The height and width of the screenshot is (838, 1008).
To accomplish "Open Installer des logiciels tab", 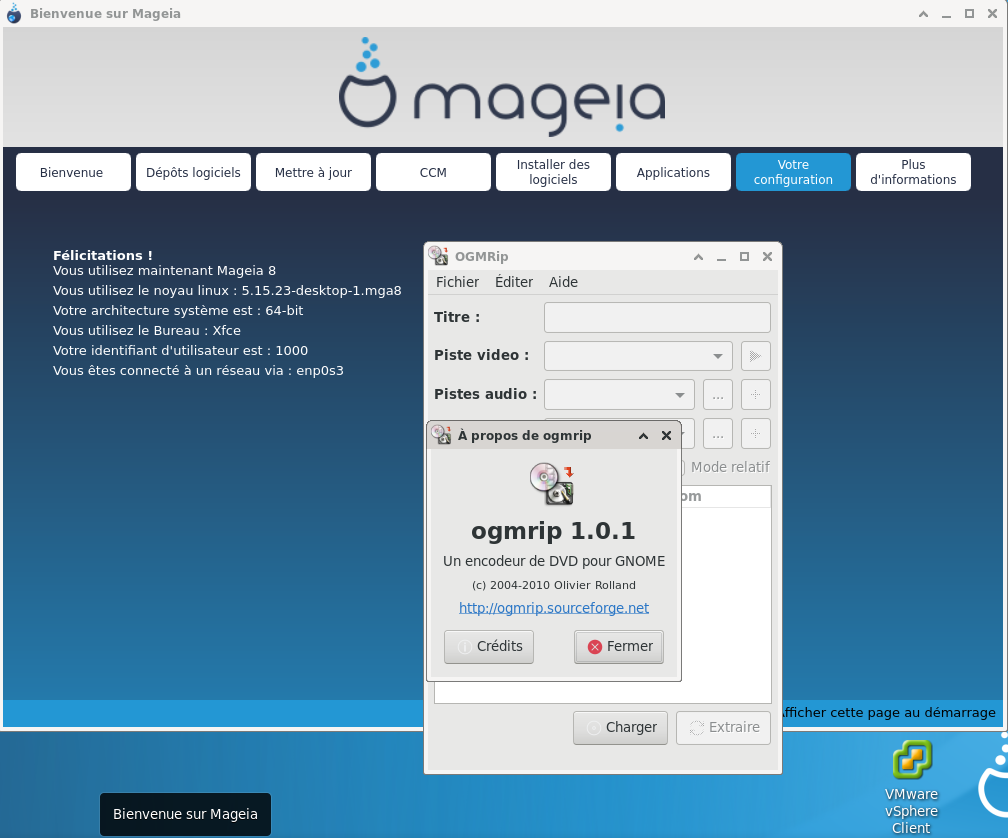I will click(554, 172).
